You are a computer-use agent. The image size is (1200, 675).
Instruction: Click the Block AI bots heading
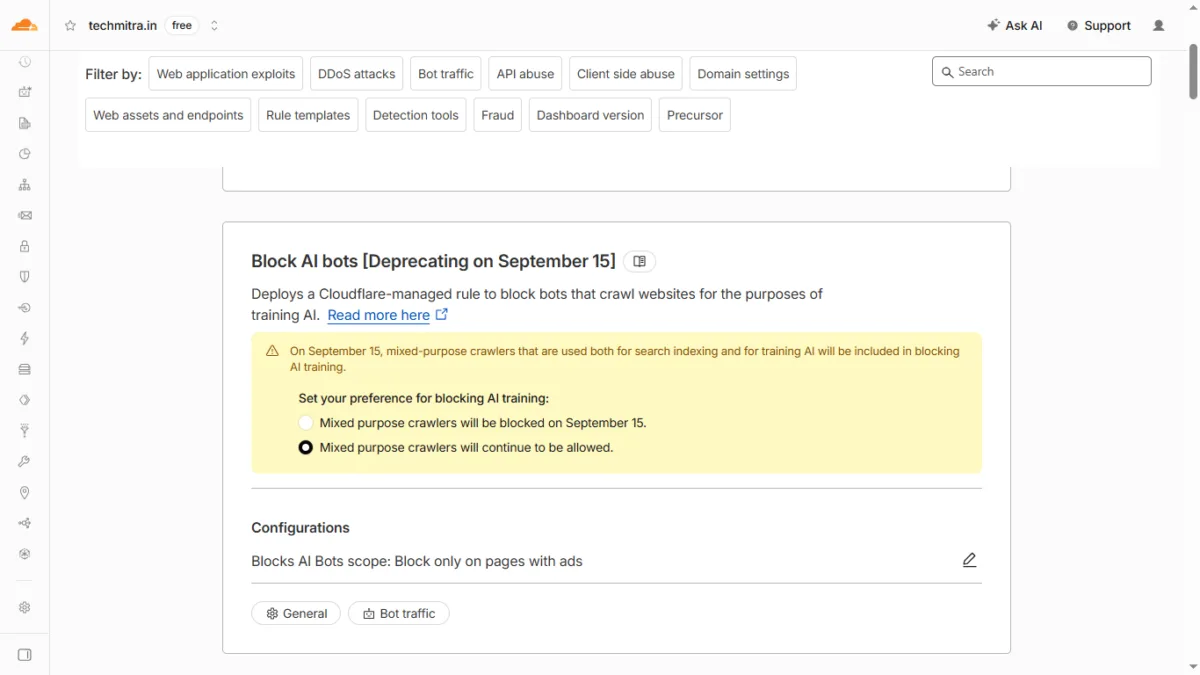pyautogui.click(x=433, y=261)
